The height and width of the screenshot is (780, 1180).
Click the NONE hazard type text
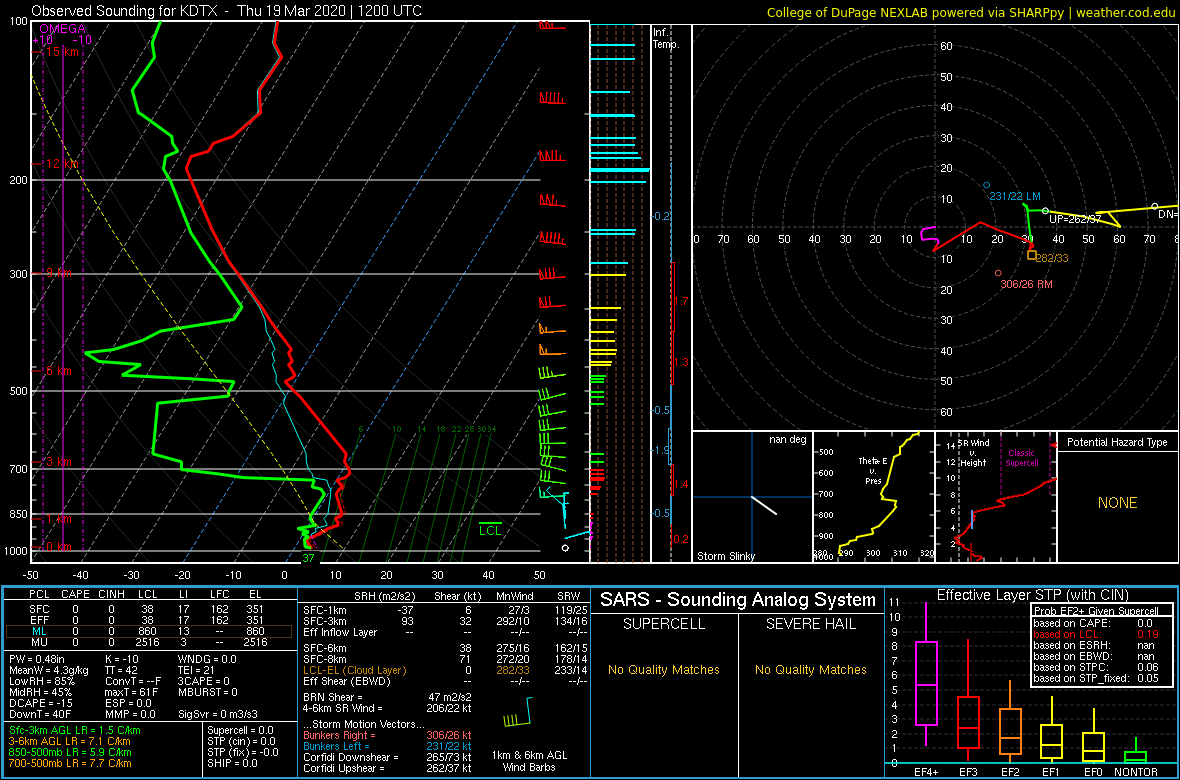click(x=1117, y=503)
